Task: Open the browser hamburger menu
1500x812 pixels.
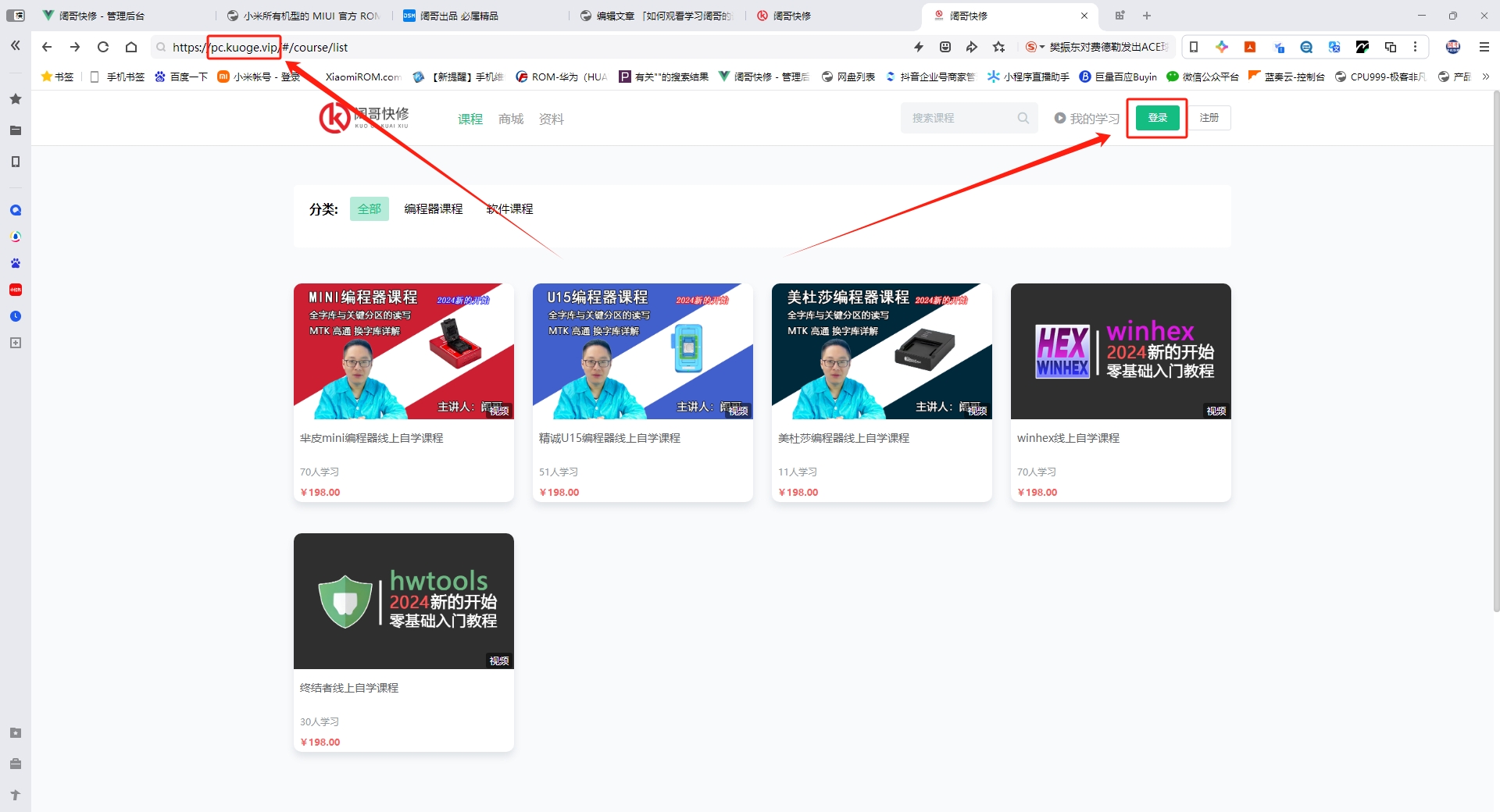Action: (x=1484, y=47)
